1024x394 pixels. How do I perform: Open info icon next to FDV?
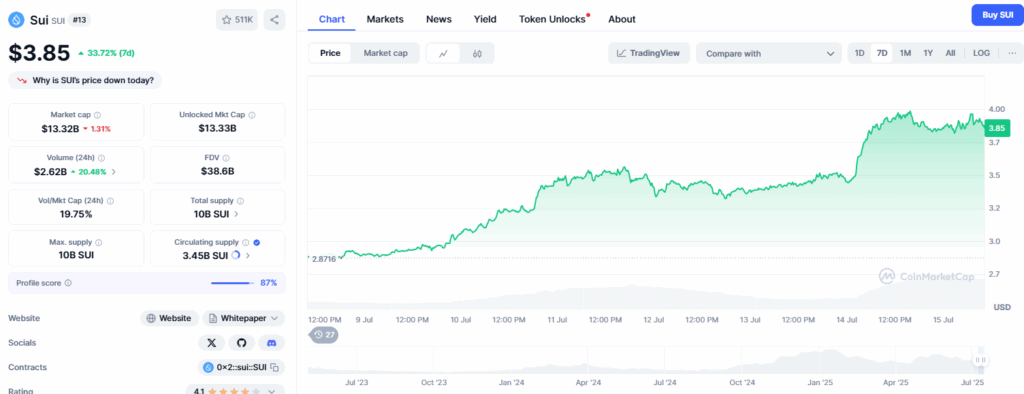pos(226,157)
